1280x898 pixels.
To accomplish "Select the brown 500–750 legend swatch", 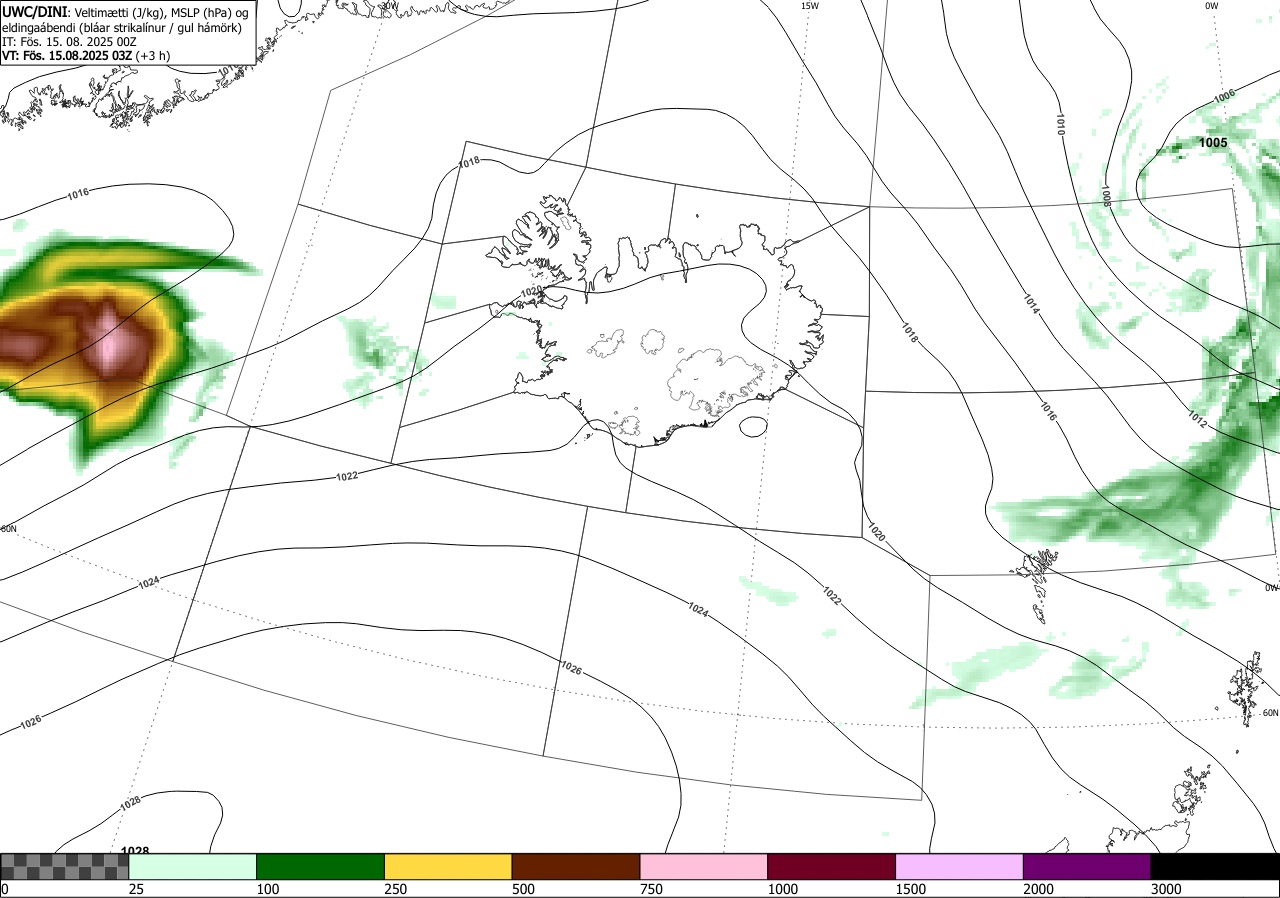I will (x=576, y=866).
